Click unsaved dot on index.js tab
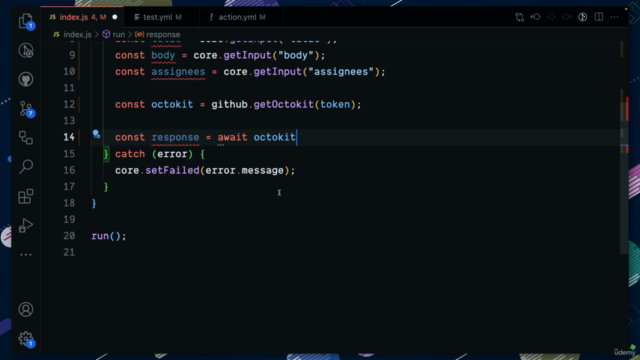Image resolution: width=640 pixels, height=360 pixels. (115, 17)
